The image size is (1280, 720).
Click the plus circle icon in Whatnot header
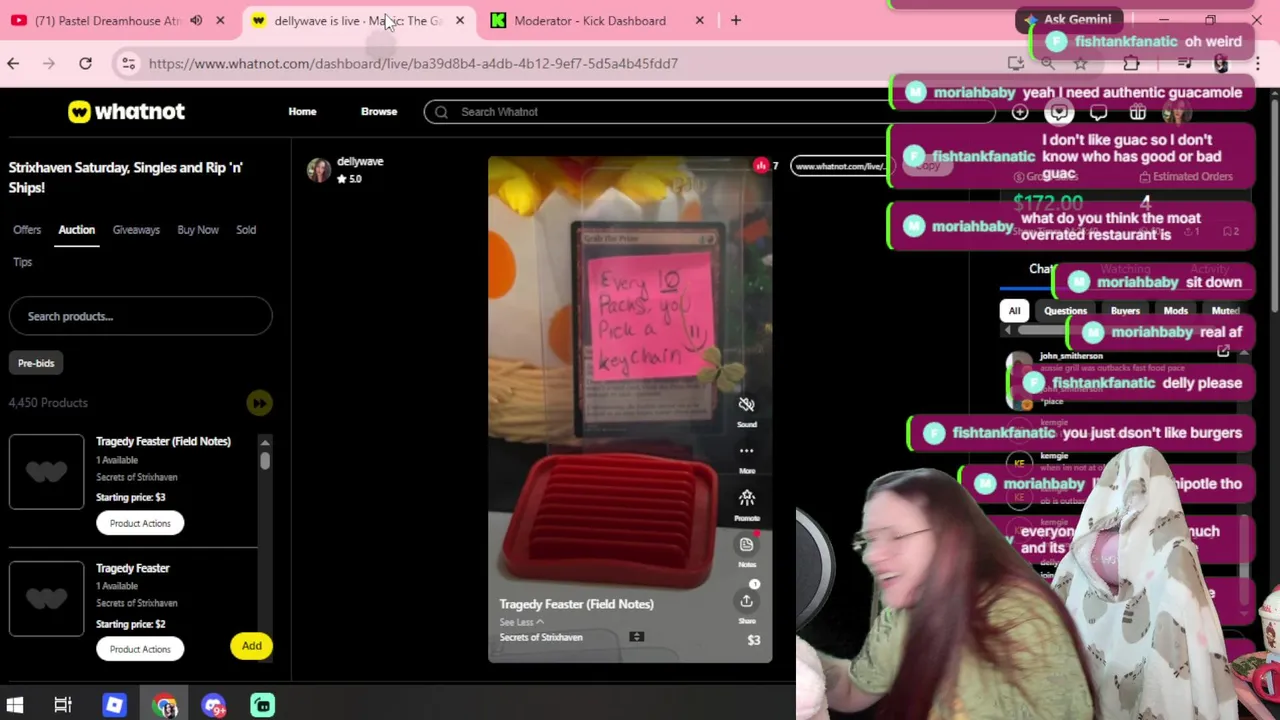click(x=1020, y=113)
